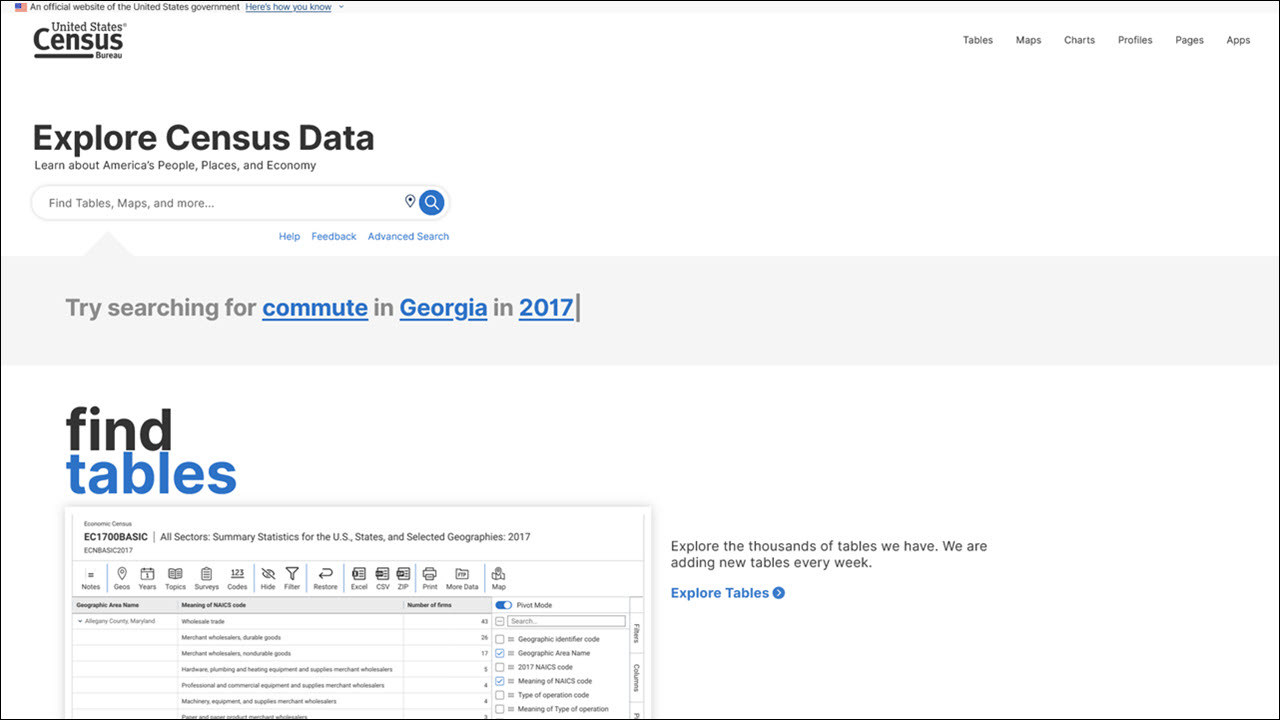Click Meaning of NAICS code column header
Viewport: 1280px width, 720px height.
[290, 605]
